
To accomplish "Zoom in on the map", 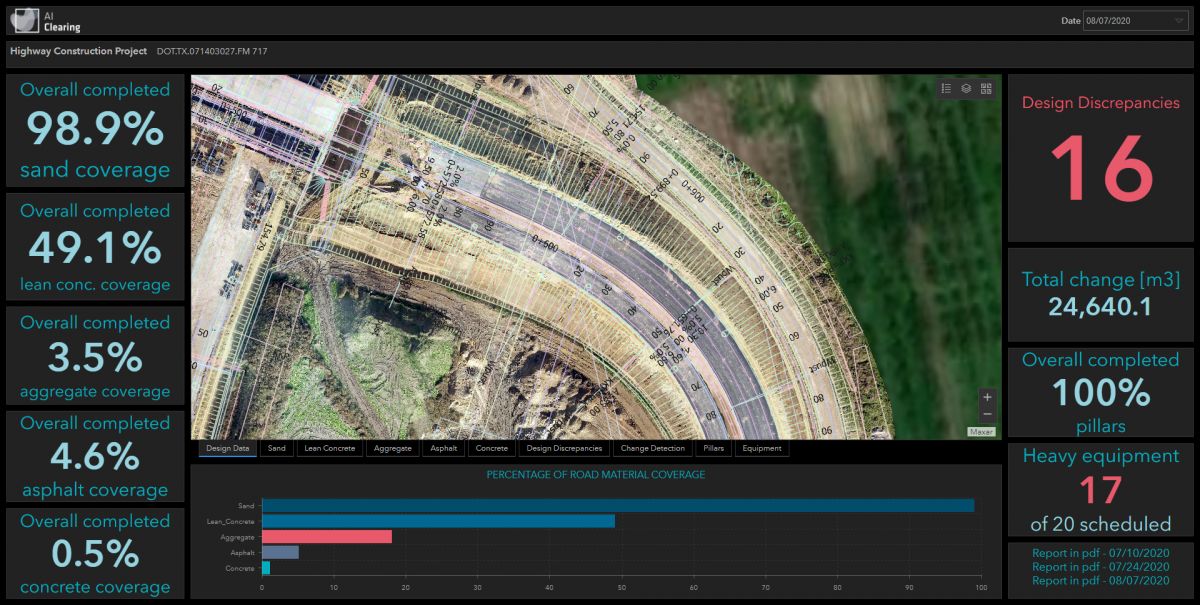I will [987, 397].
